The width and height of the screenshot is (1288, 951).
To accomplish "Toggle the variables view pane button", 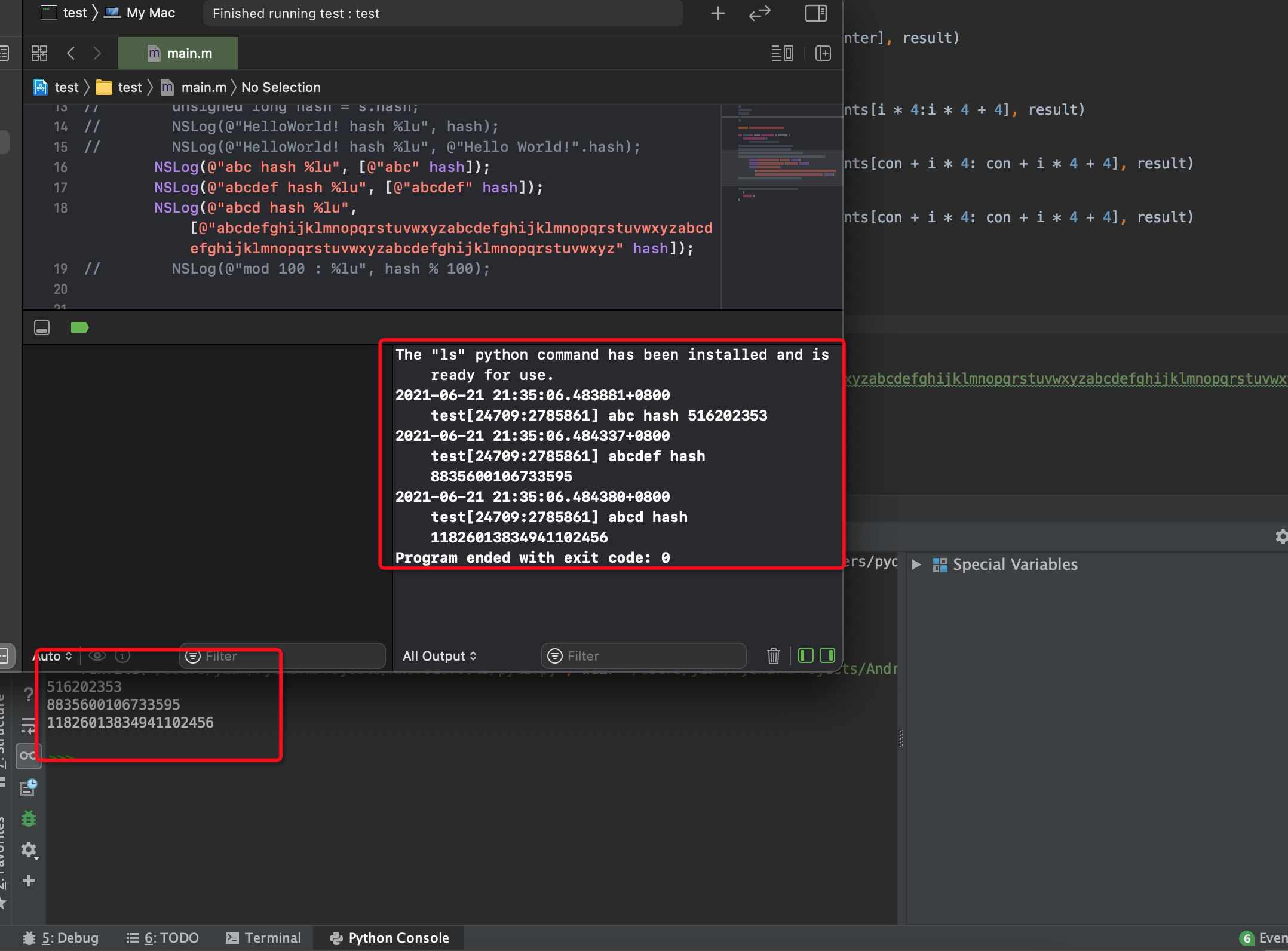I will point(805,656).
